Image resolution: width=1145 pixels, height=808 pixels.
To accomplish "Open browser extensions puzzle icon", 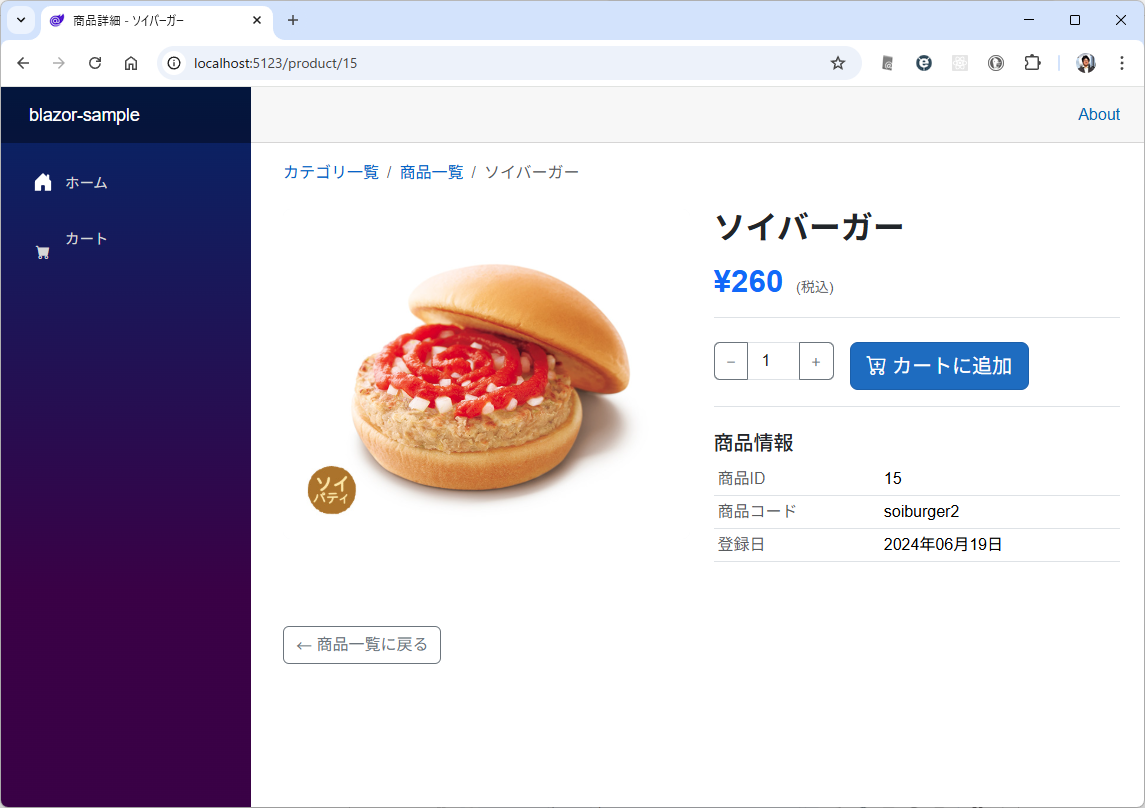I will coord(1032,64).
